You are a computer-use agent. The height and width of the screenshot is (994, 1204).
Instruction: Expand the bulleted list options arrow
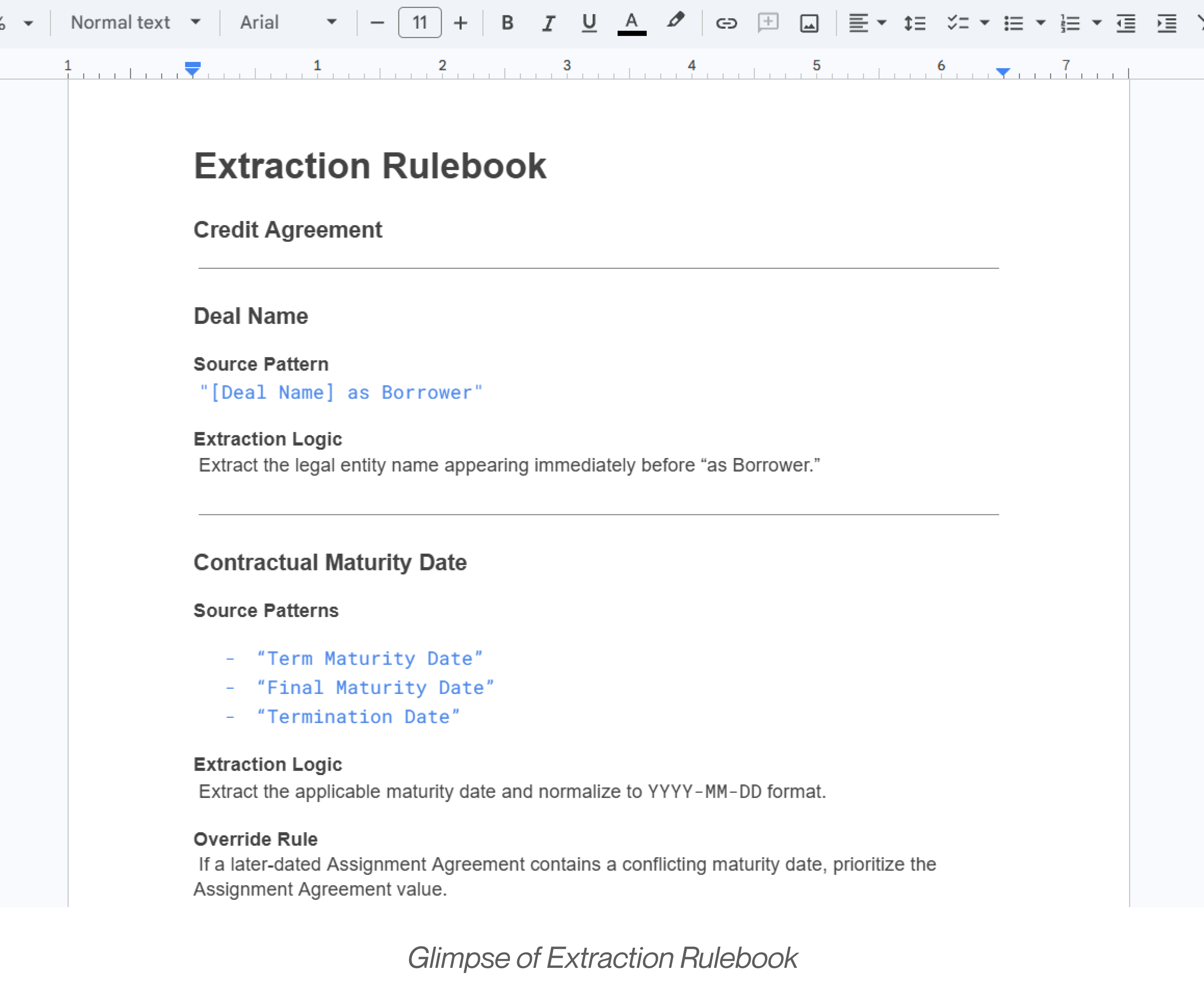(1041, 23)
